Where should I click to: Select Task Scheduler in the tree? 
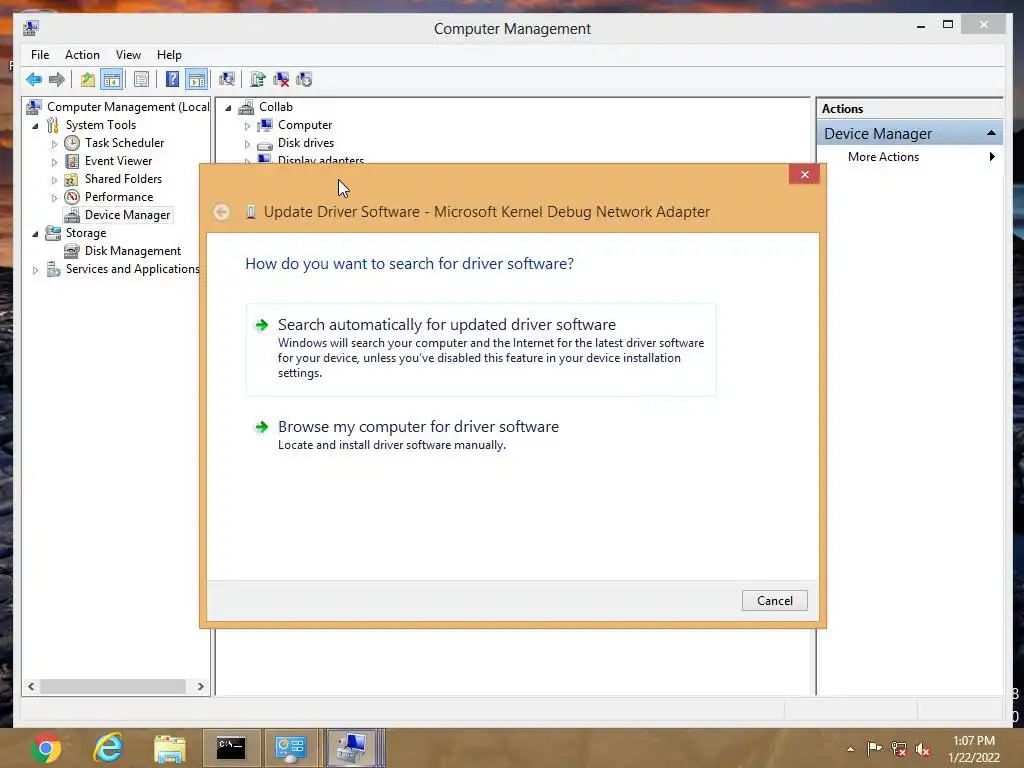point(124,142)
